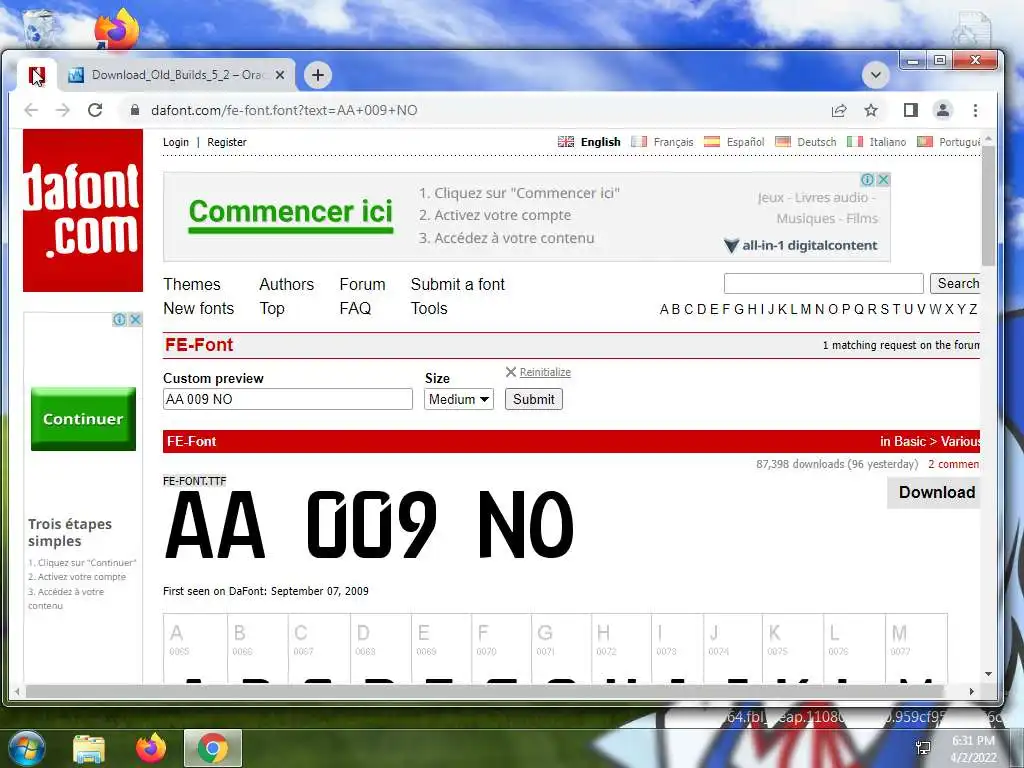Open the Chrome profile icon
1024x768 pixels.
pos(942,110)
